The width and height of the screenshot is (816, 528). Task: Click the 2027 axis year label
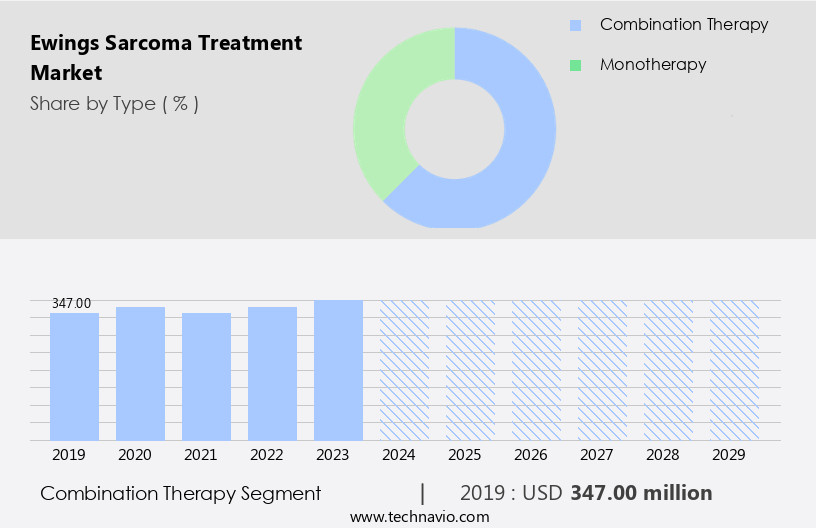pos(597,455)
